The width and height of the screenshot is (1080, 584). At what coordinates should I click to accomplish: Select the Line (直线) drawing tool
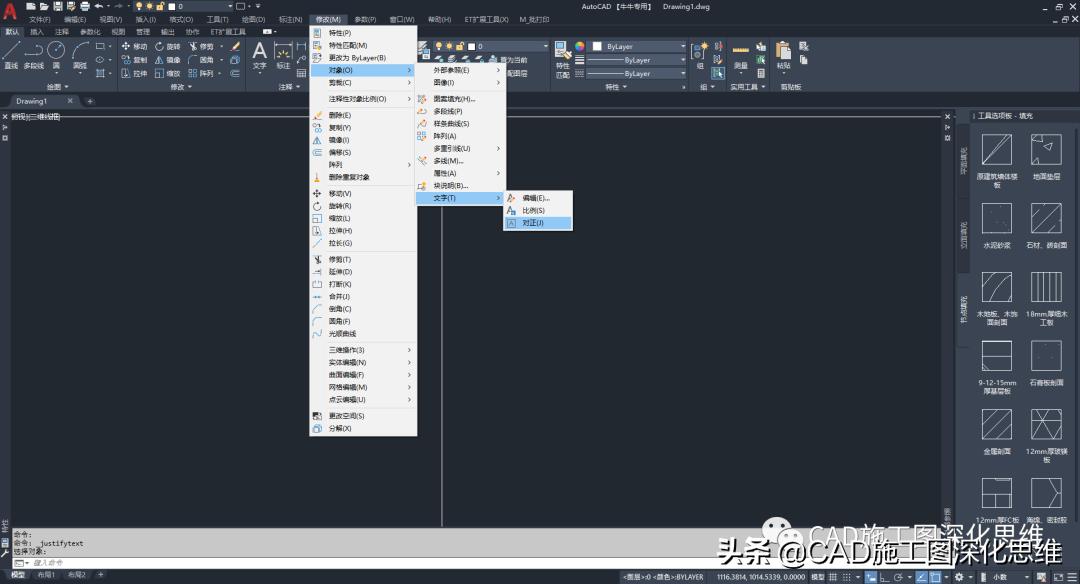point(10,55)
